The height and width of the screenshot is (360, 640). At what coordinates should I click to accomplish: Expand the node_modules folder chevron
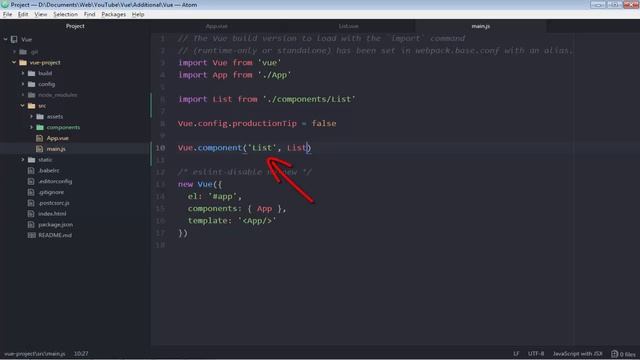[x=23, y=95]
